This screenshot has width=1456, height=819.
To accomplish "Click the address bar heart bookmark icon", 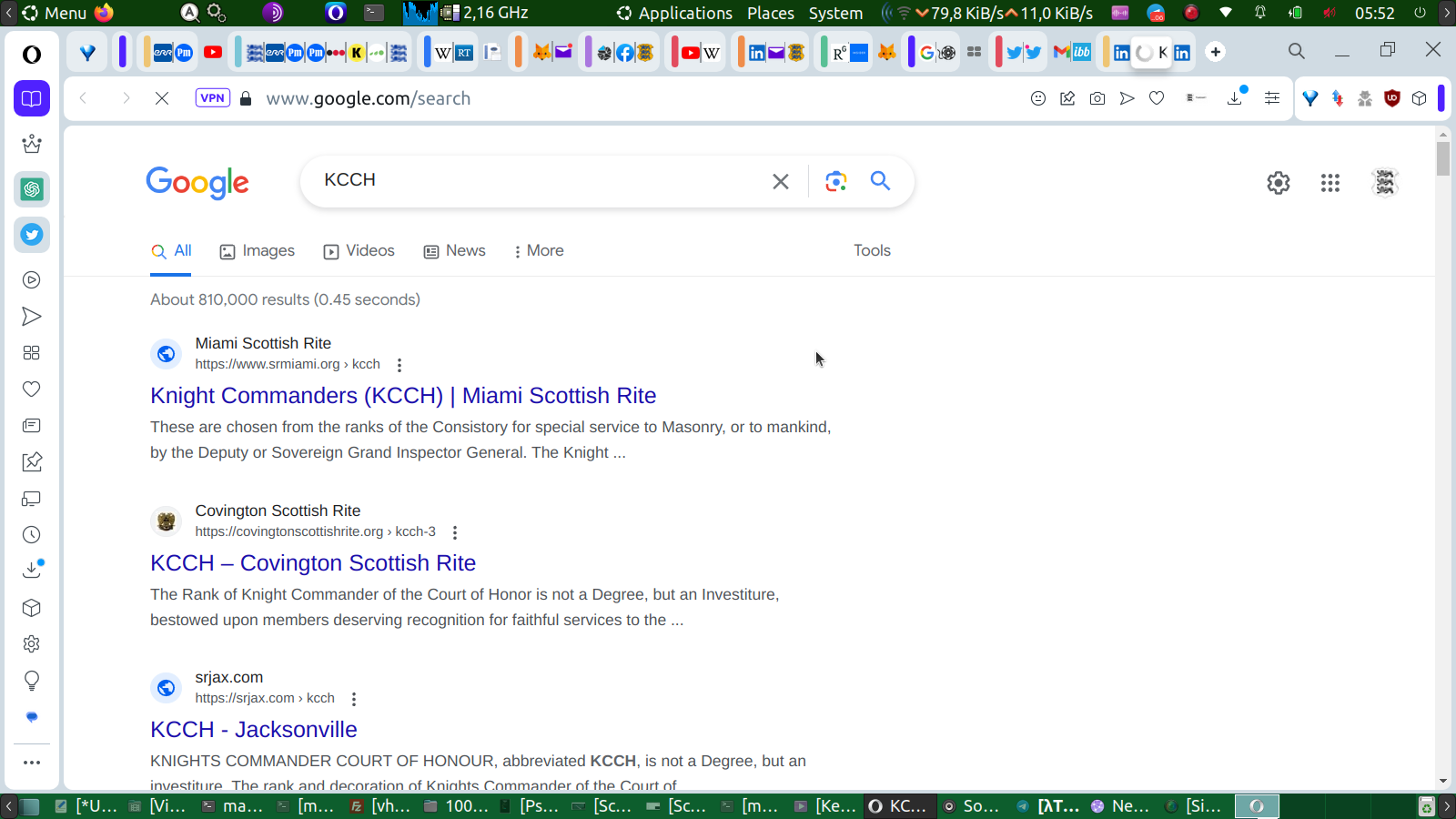I will pos(1157,98).
